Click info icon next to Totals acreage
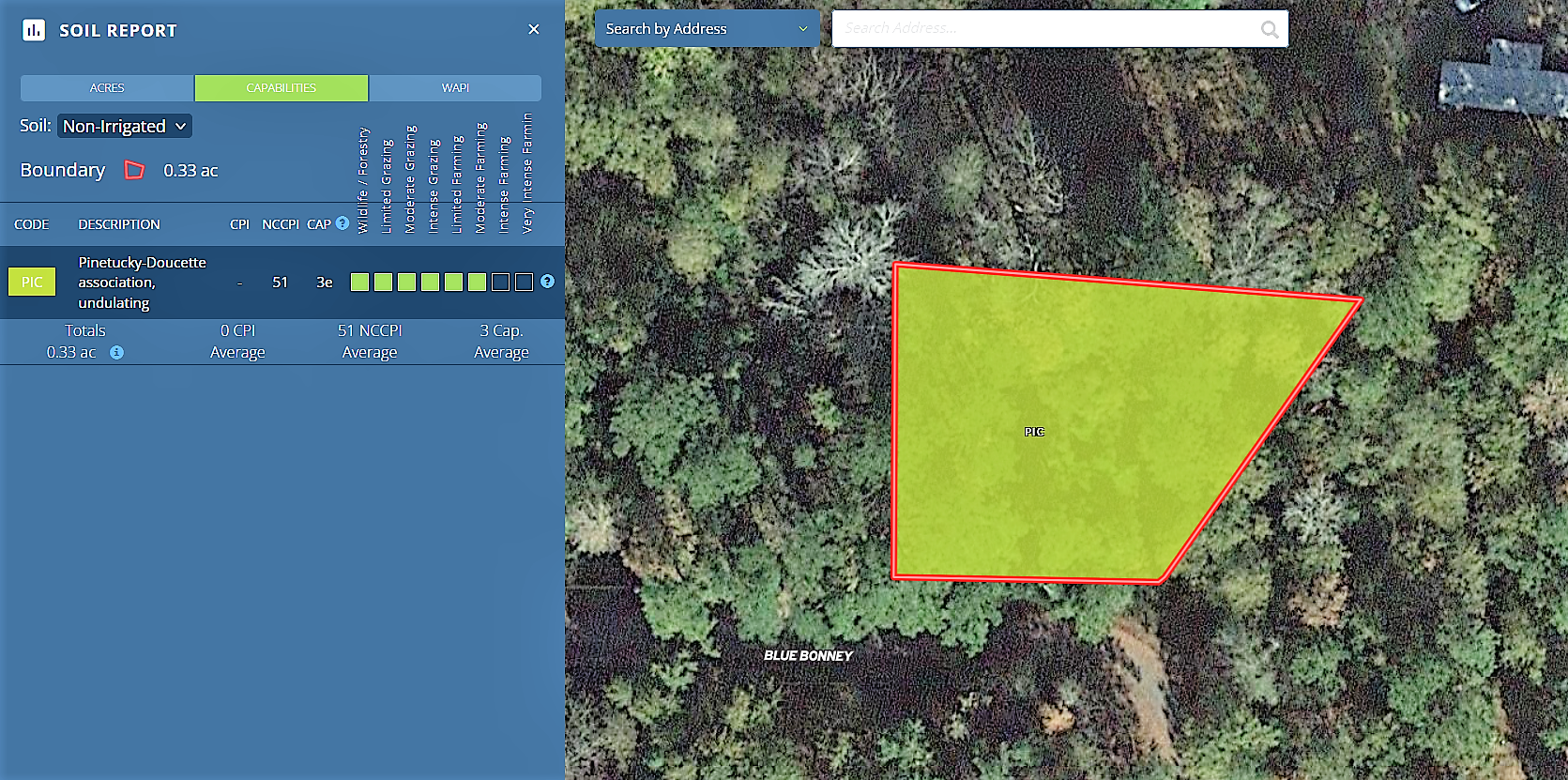Image resolution: width=1568 pixels, height=780 pixels. click(116, 353)
